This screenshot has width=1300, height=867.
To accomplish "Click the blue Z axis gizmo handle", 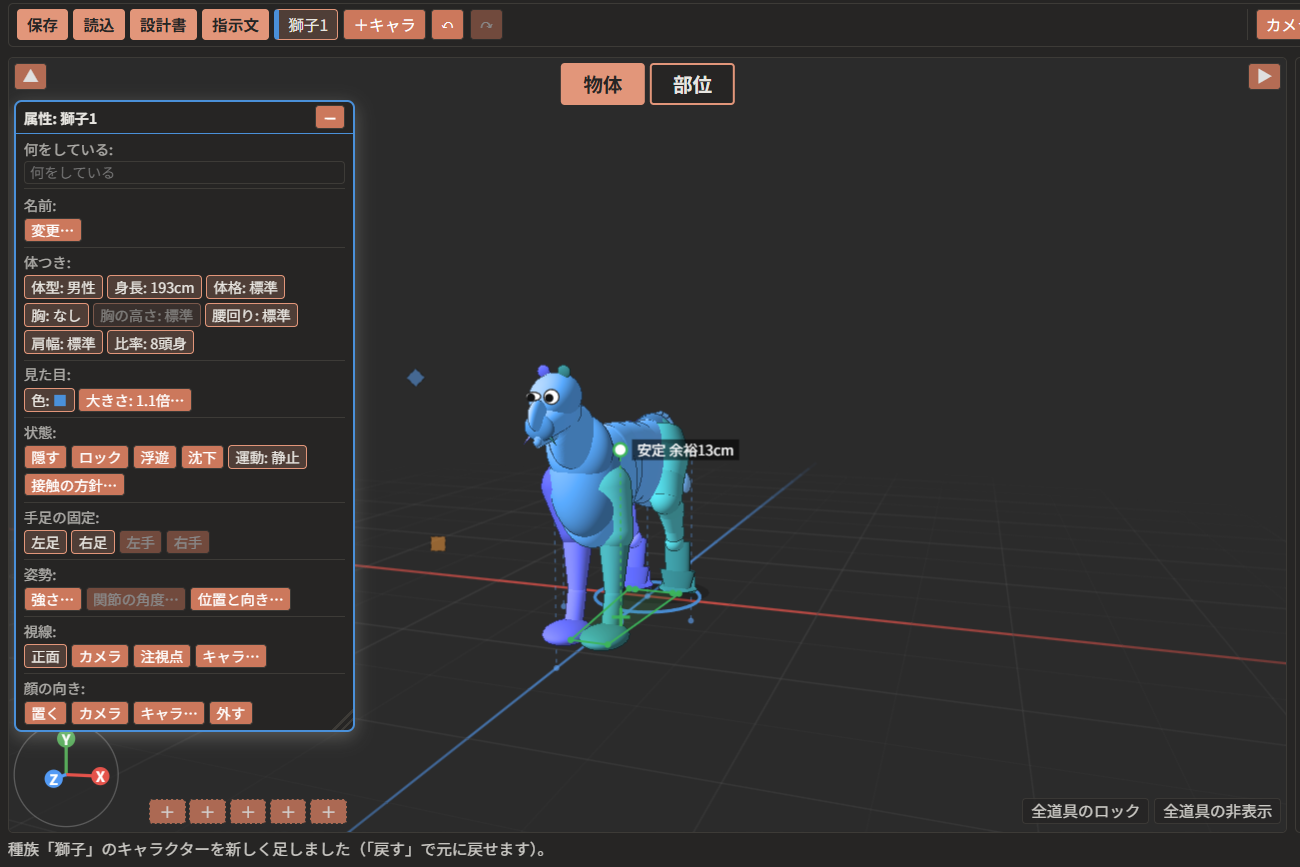I will (53, 779).
